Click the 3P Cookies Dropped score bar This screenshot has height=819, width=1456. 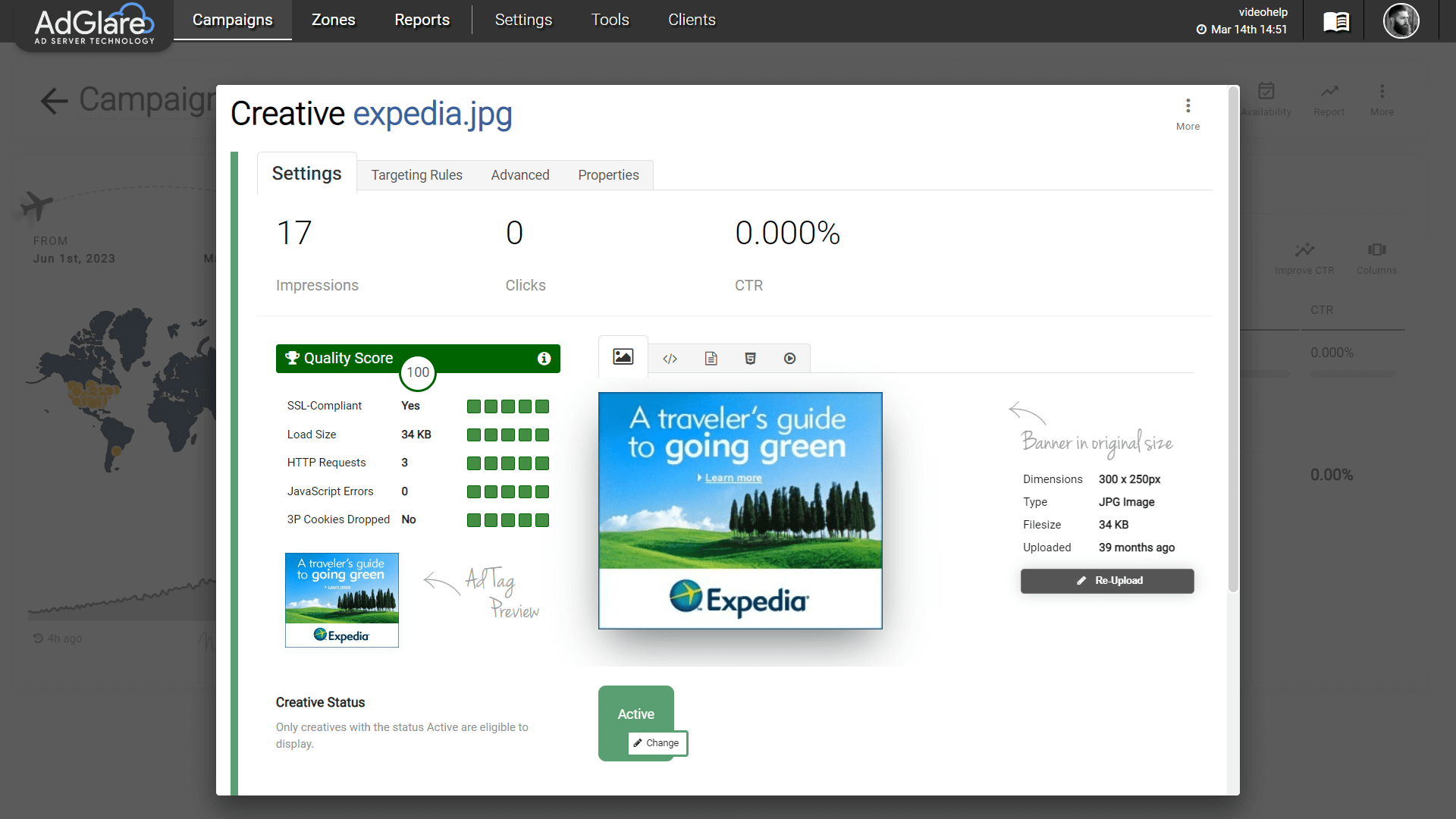(507, 520)
